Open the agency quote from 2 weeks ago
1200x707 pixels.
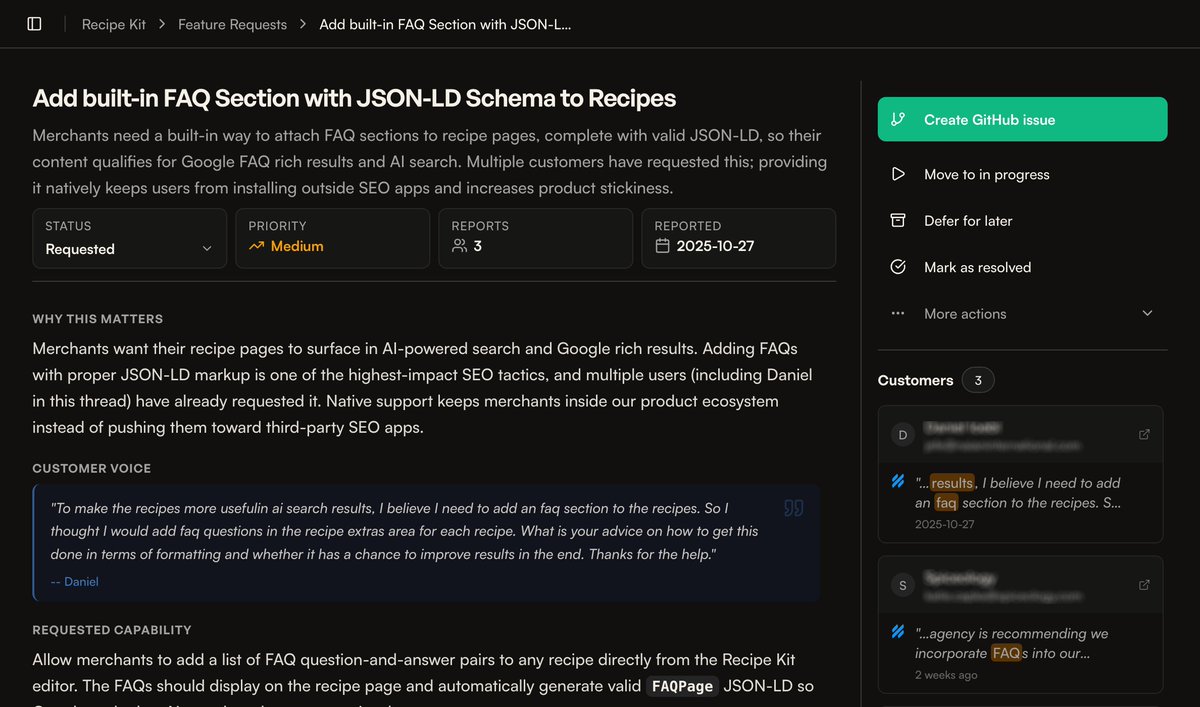tap(1020, 652)
